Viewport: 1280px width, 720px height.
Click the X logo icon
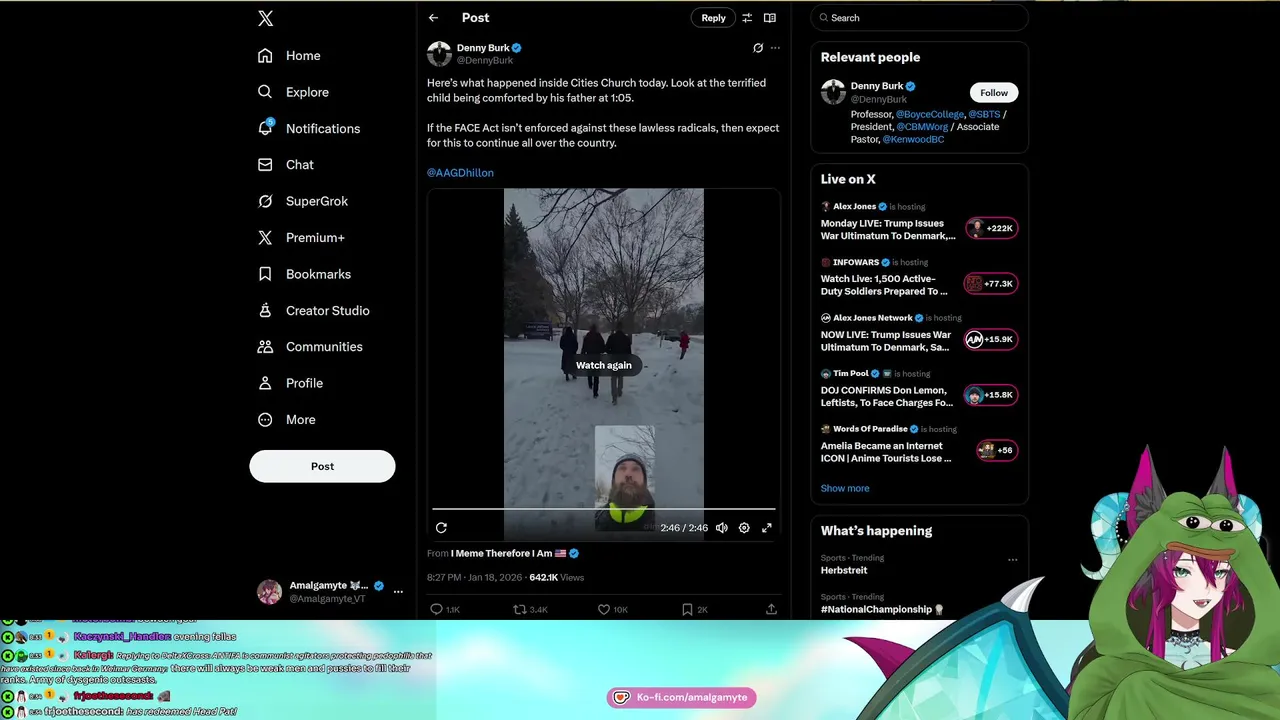click(265, 18)
